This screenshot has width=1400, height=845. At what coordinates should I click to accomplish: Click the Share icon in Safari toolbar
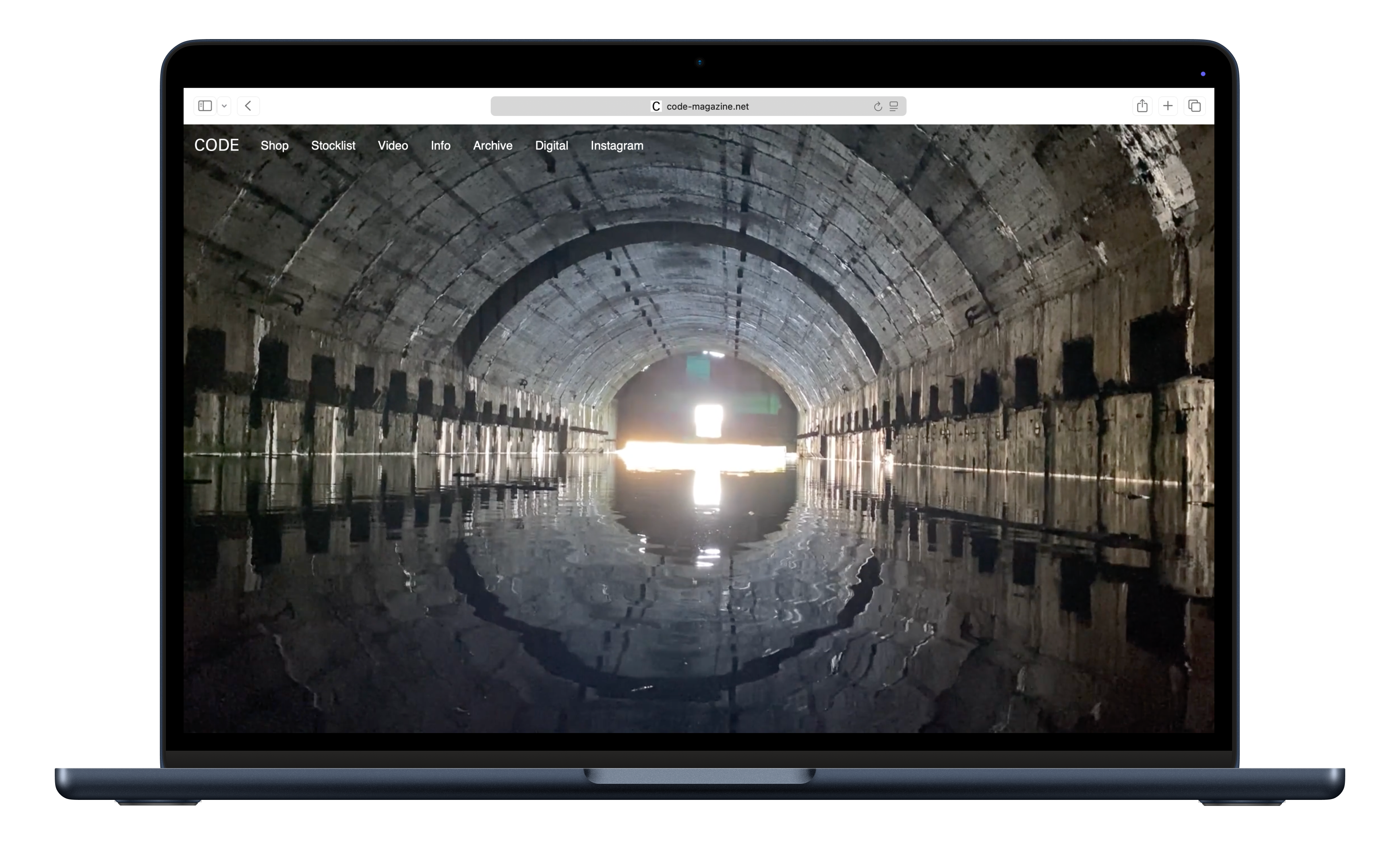point(1142,106)
